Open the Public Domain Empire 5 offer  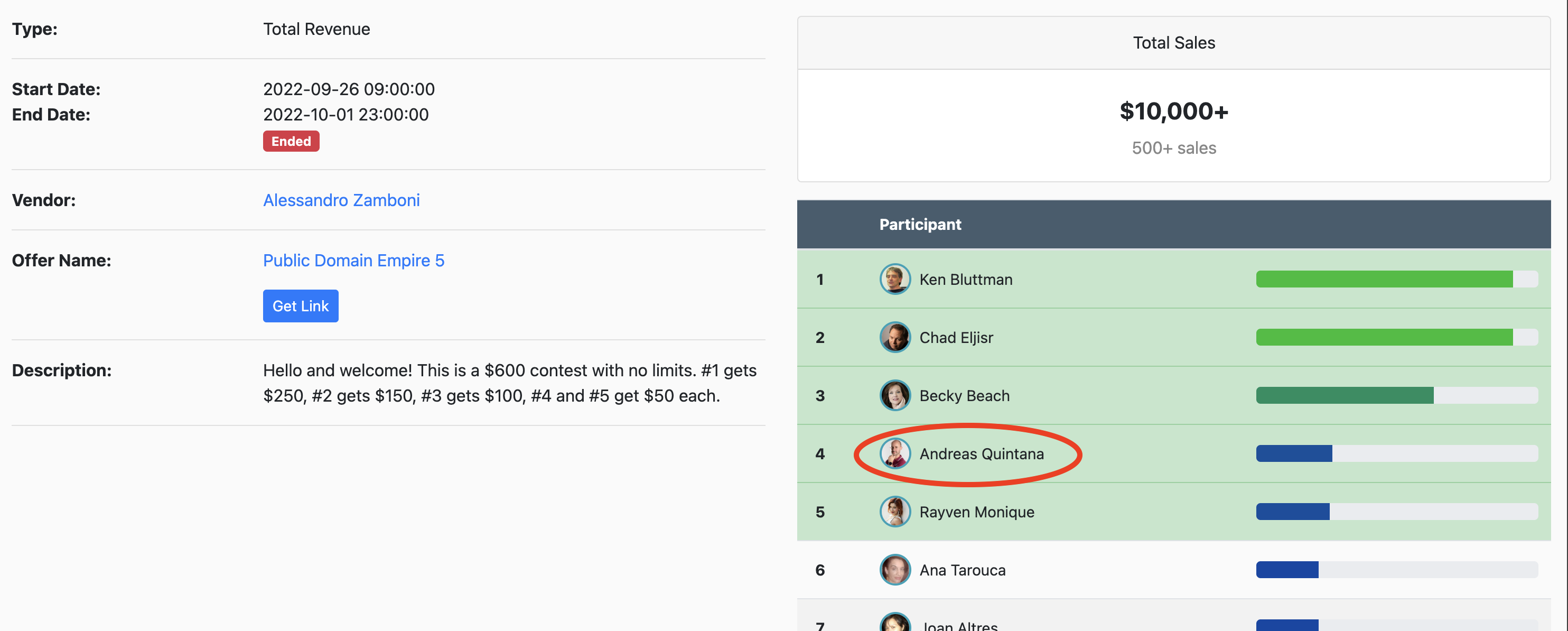[x=353, y=261]
